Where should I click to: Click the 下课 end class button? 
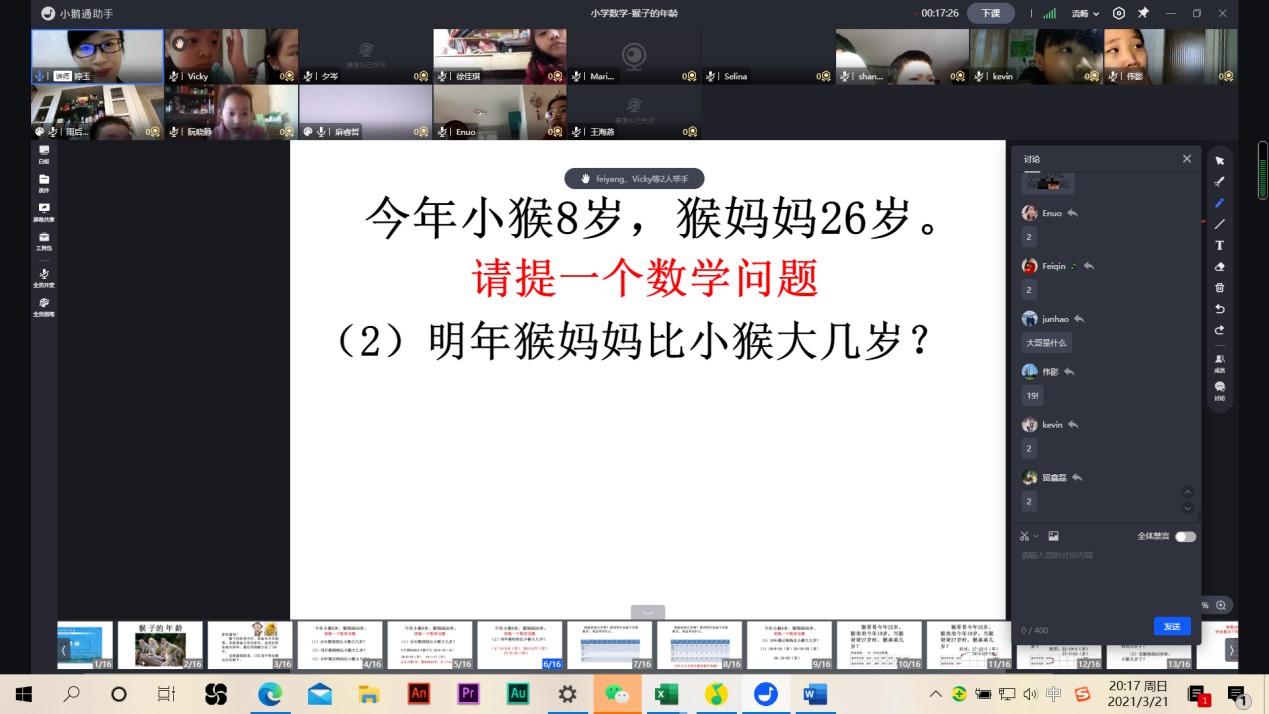pos(990,14)
